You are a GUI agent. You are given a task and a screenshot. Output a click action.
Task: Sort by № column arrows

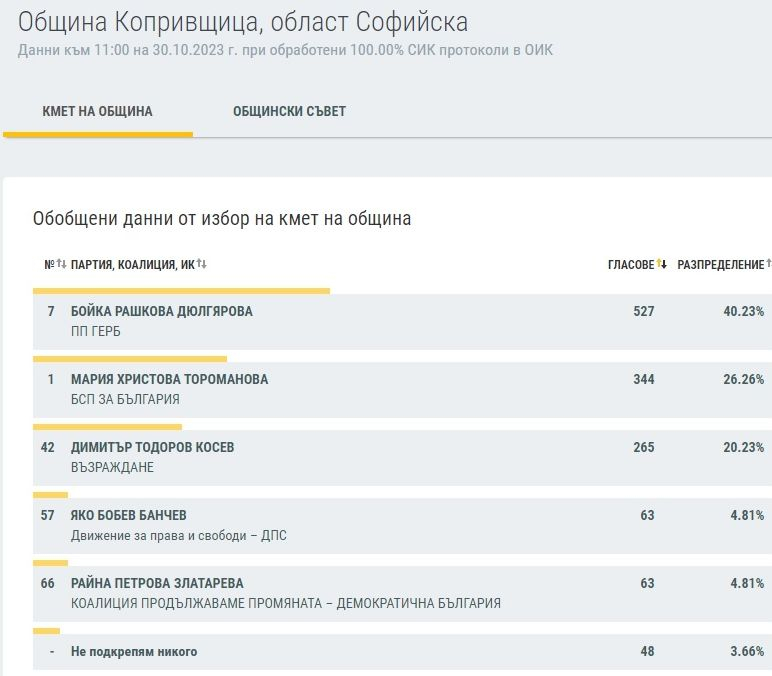pos(61,264)
